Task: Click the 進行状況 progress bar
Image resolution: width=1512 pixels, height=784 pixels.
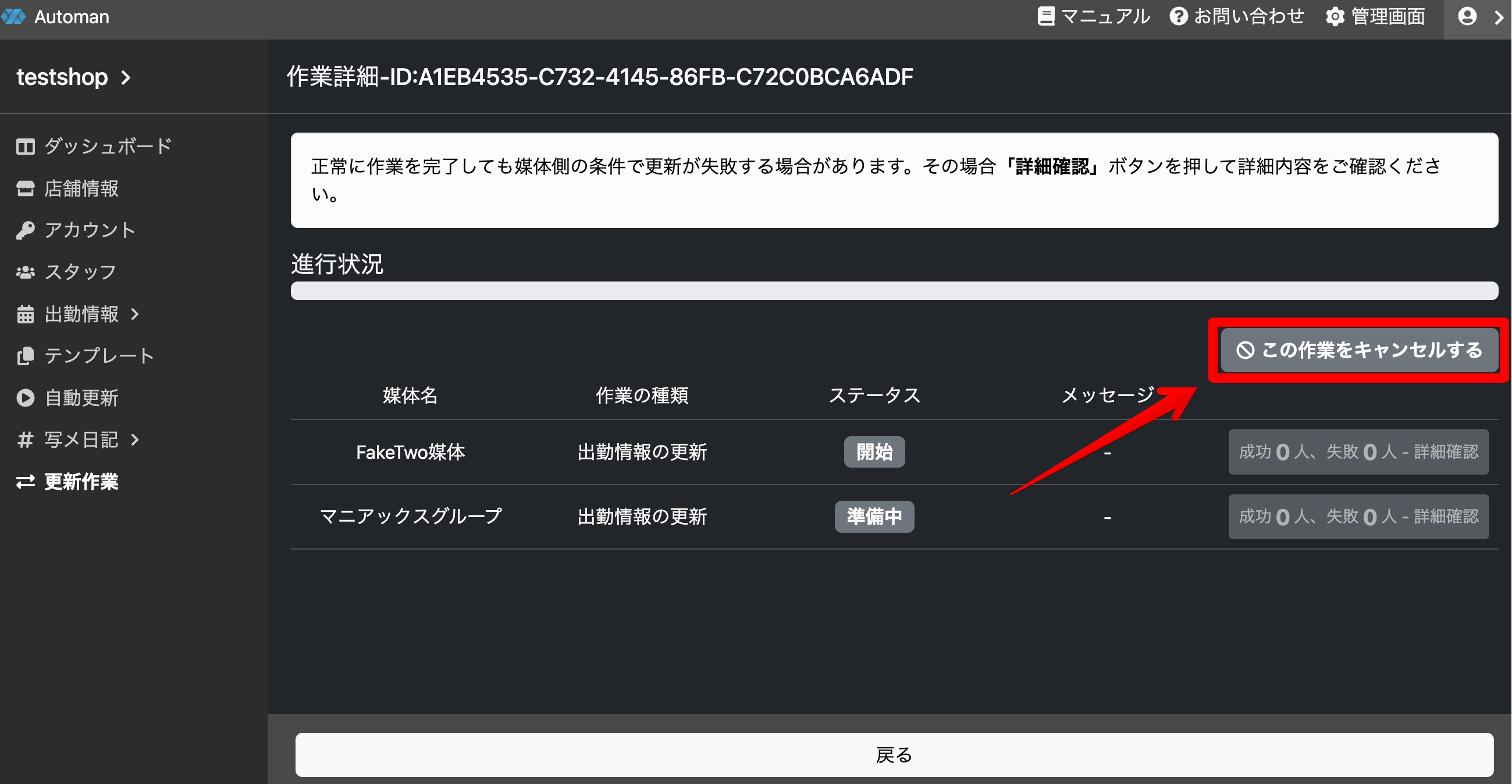Action: tap(894, 290)
